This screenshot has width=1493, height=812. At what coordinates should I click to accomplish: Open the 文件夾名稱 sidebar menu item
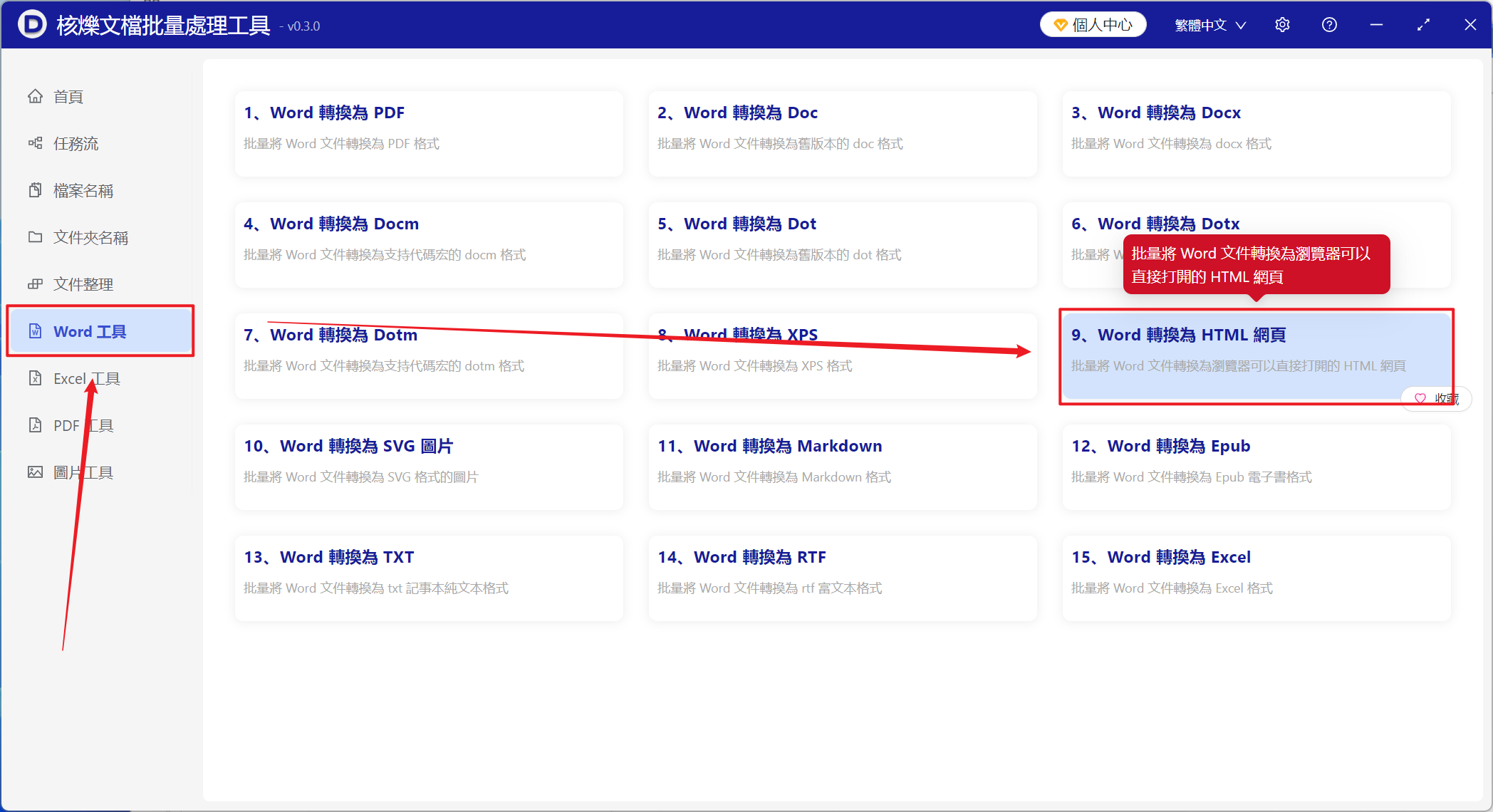click(100, 237)
